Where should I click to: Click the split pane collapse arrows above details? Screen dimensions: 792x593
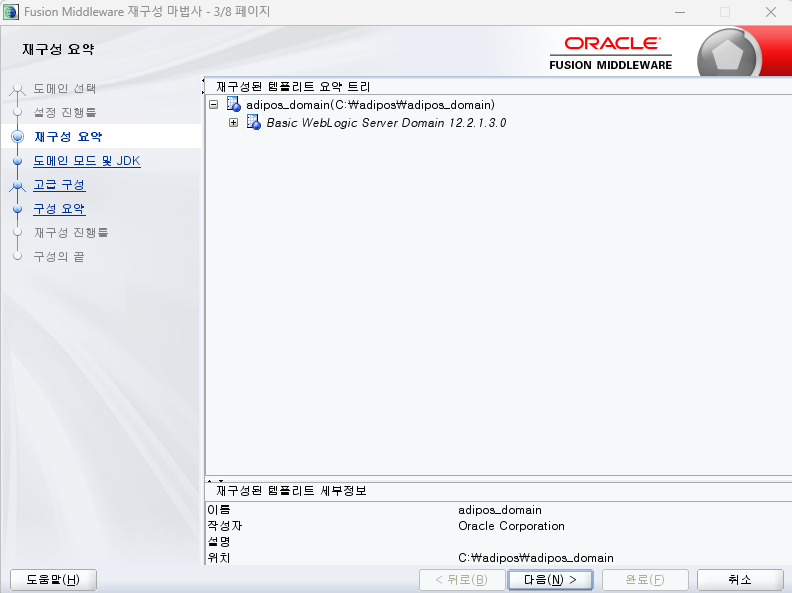tap(216, 480)
